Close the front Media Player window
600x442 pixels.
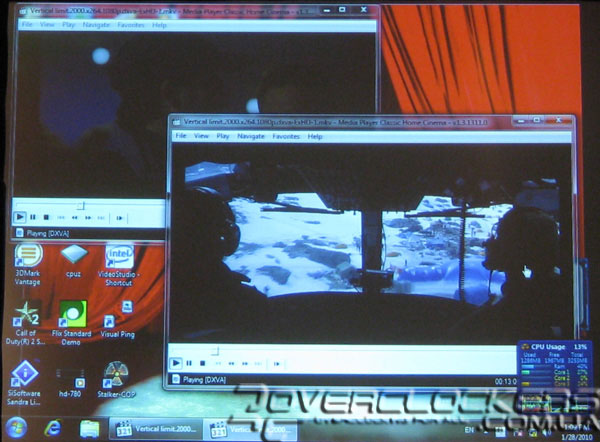coord(558,121)
